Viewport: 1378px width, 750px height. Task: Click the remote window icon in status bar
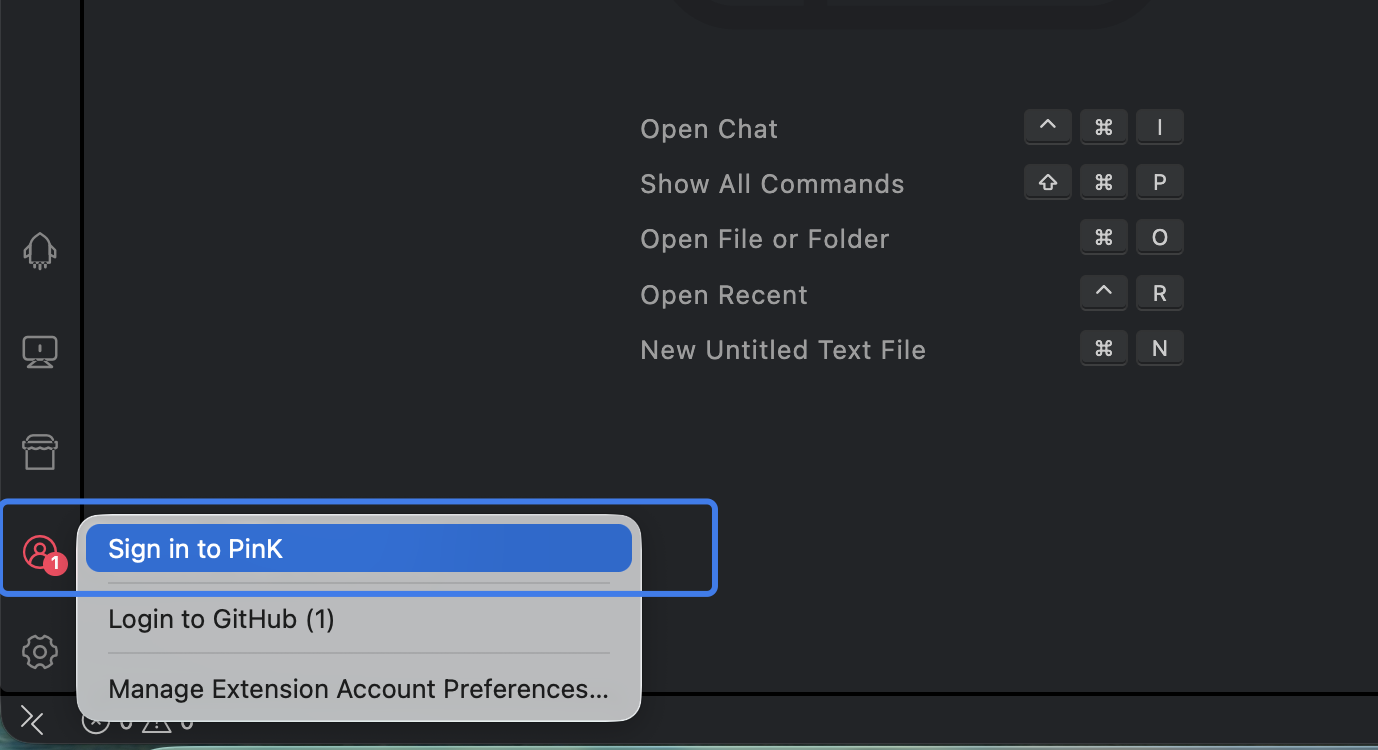pos(32,720)
